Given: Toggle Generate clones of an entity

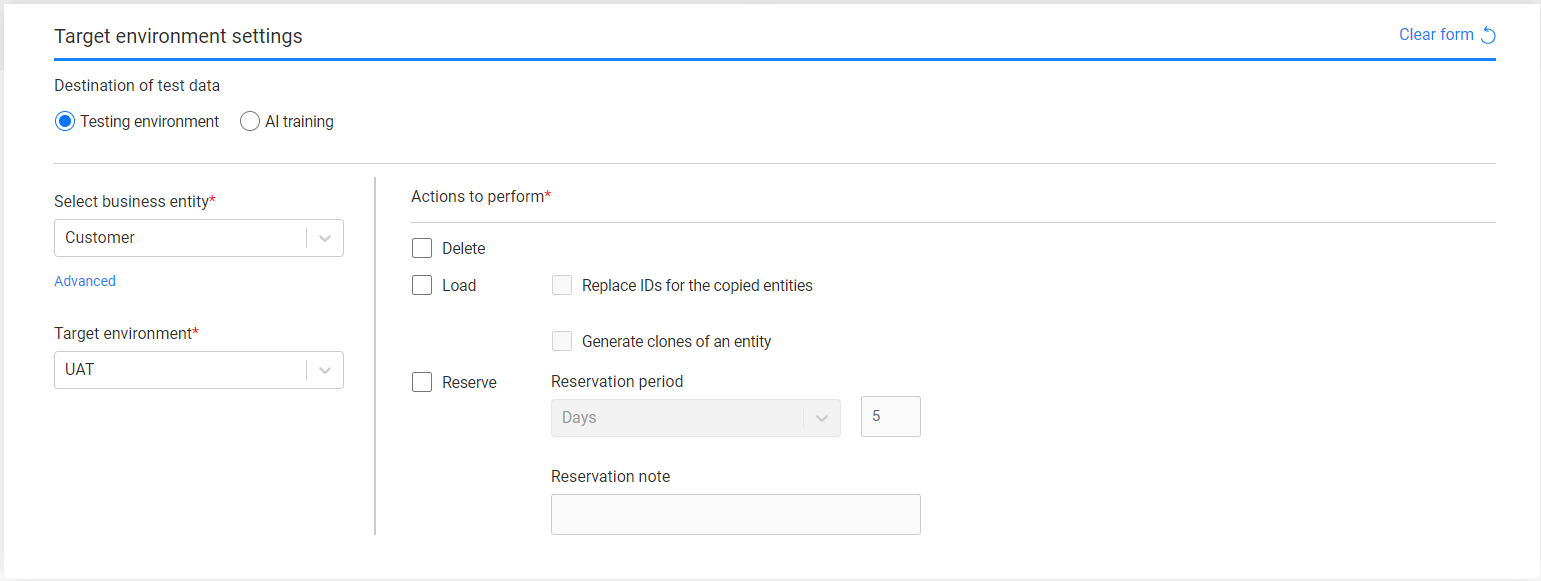Looking at the screenshot, I should (562, 341).
